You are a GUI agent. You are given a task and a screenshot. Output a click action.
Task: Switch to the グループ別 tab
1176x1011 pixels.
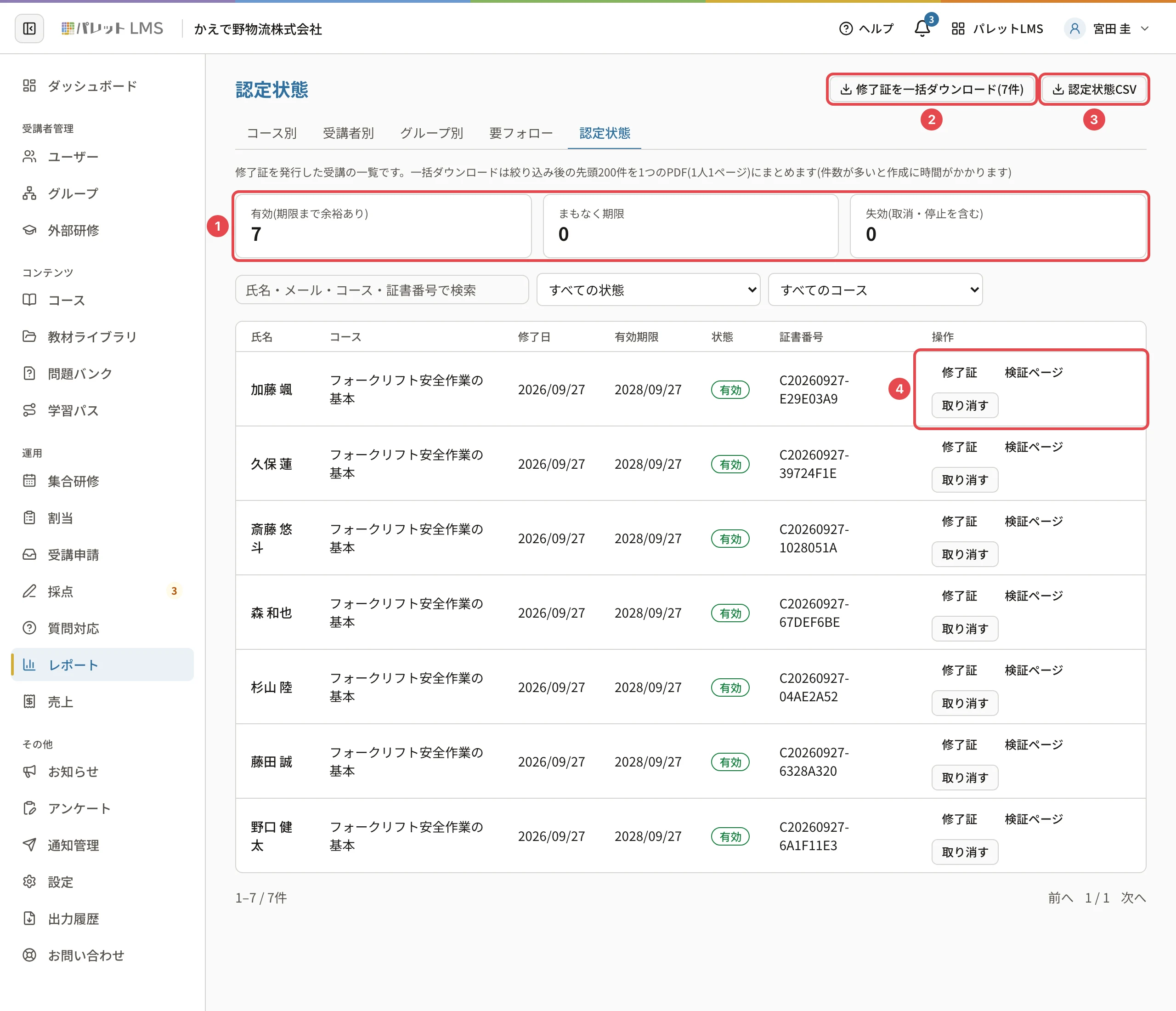[x=432, y=133]
